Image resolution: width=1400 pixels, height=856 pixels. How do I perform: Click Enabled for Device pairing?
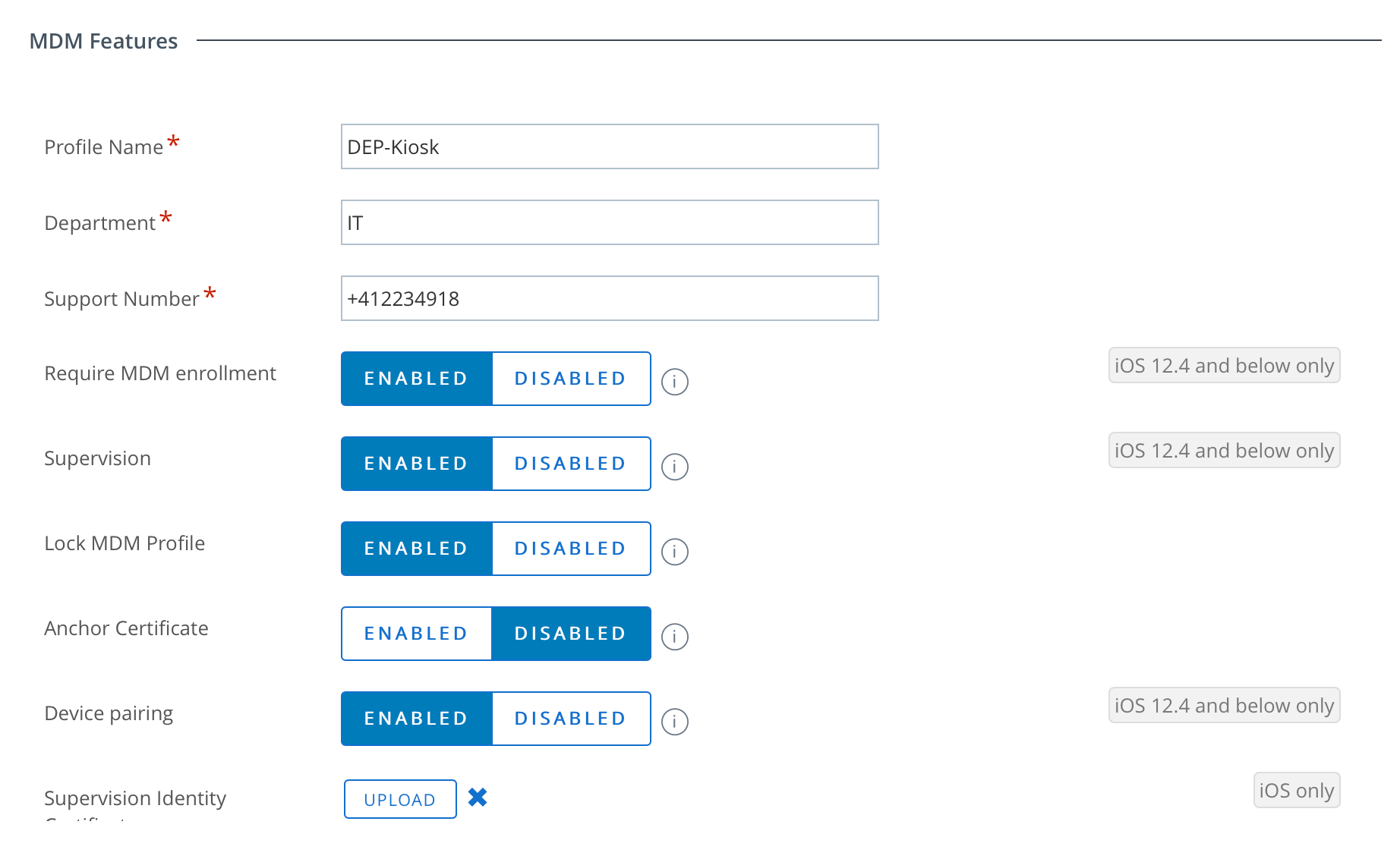tap(416, 719)
